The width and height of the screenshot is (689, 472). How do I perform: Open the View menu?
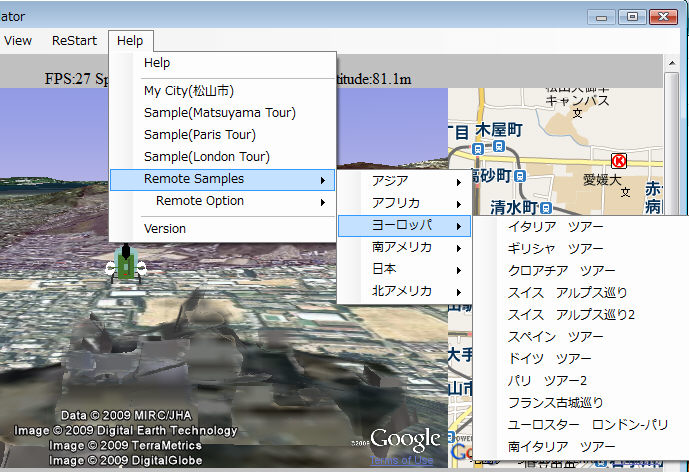click(17, 41)
